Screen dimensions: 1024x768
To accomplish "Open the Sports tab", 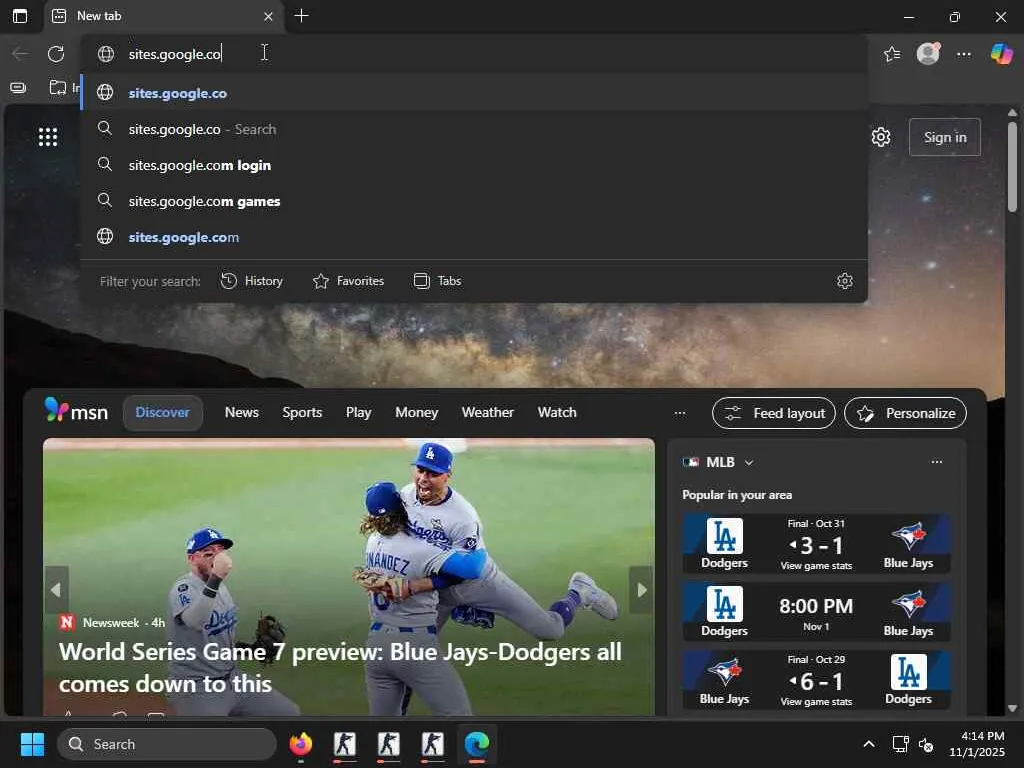I will point(302,413).
